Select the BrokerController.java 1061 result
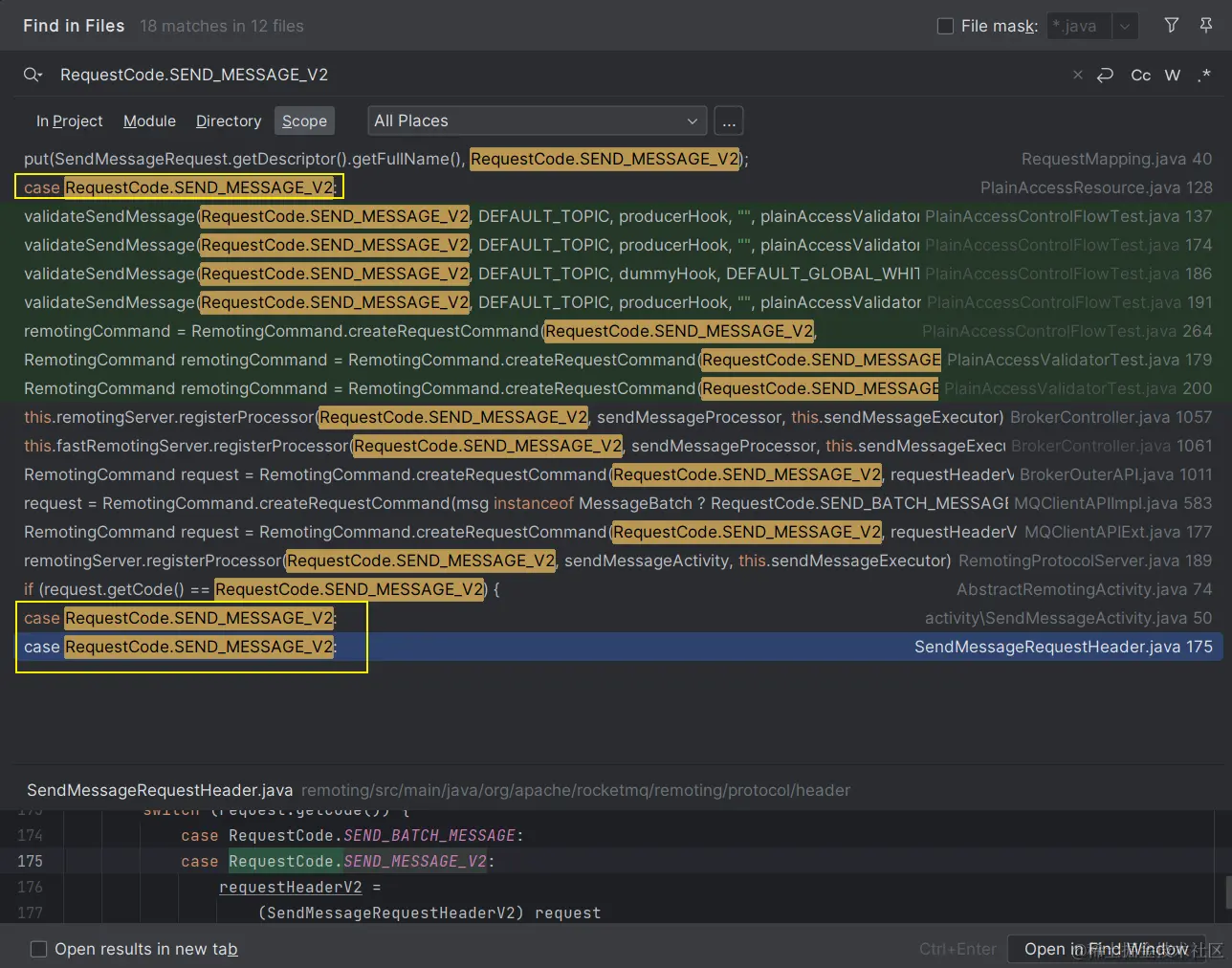 [618, 446]
